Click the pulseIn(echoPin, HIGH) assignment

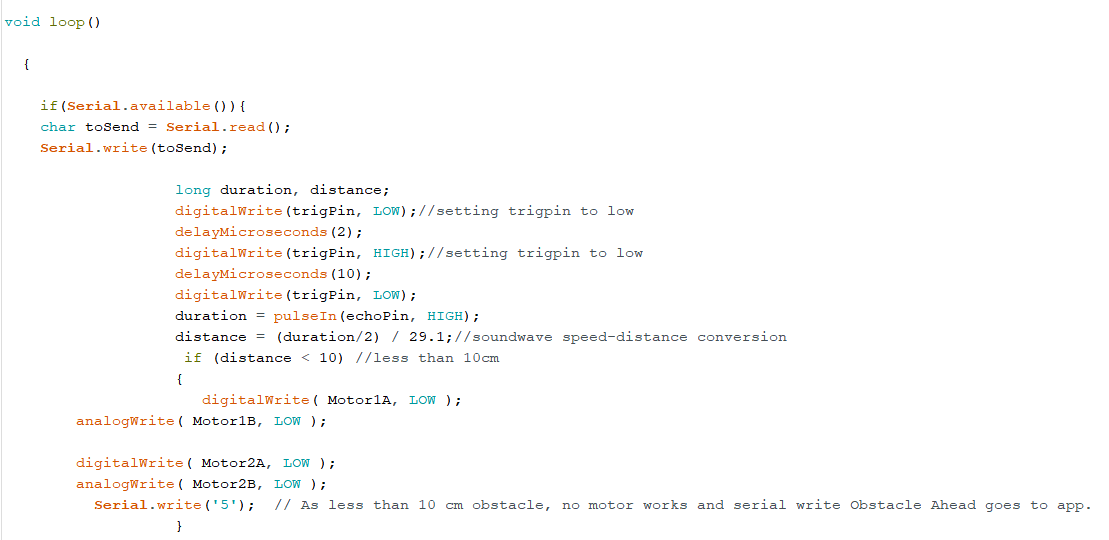pyautogui.click(x=327, y=316)
